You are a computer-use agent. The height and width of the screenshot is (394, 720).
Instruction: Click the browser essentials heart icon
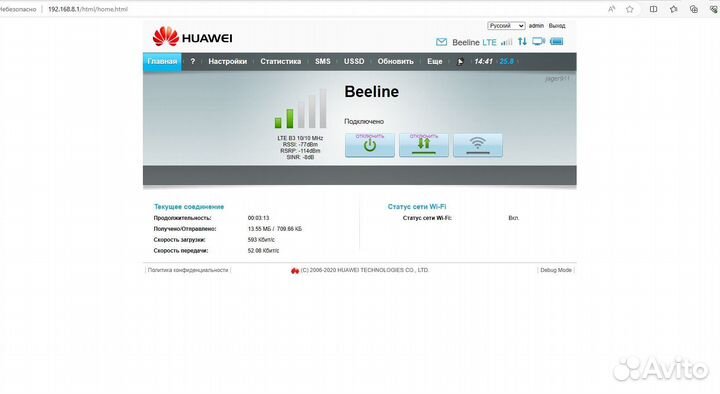tap(714, 9)
